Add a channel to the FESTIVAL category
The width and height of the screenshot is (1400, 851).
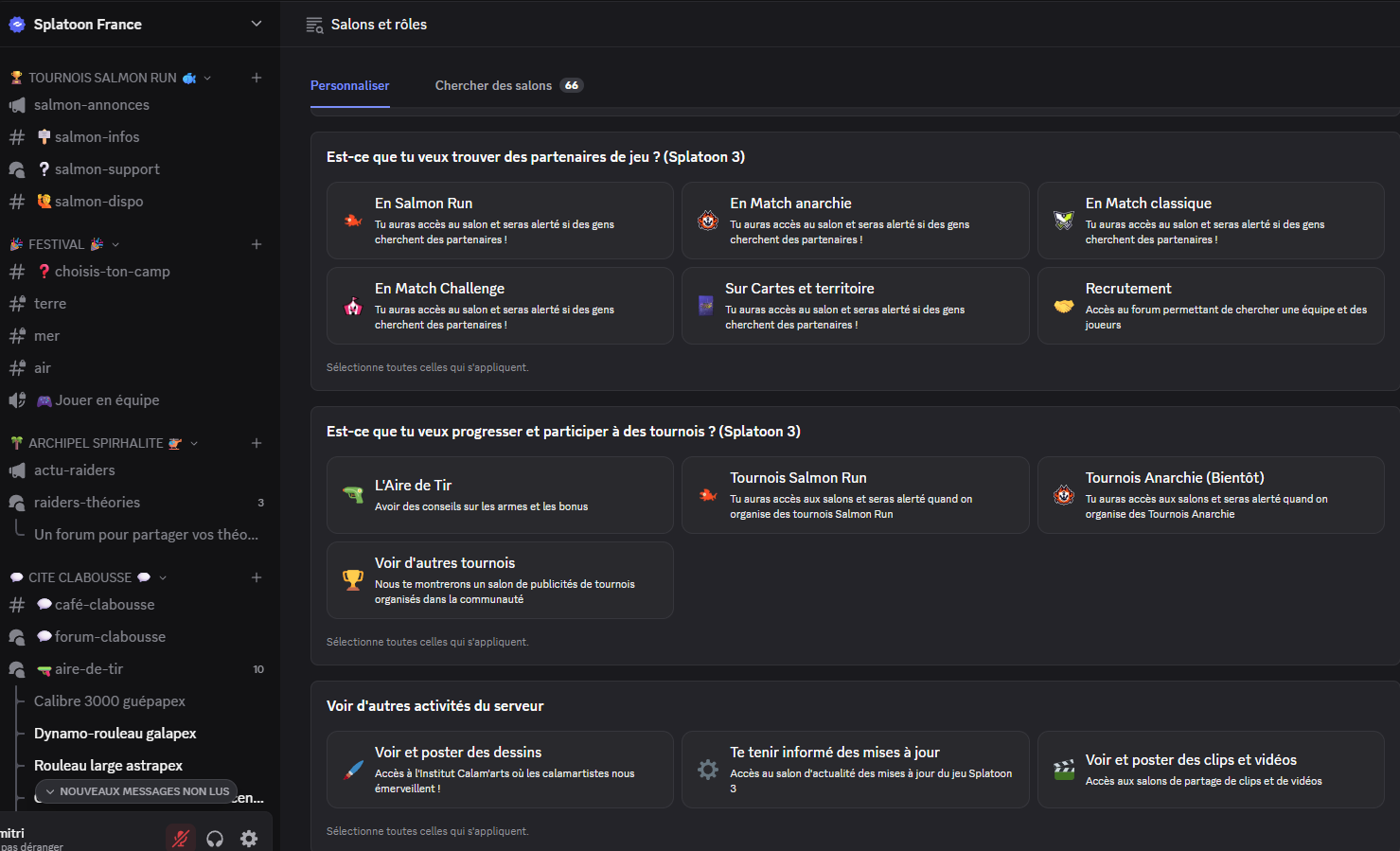click(x=257, y=244)
